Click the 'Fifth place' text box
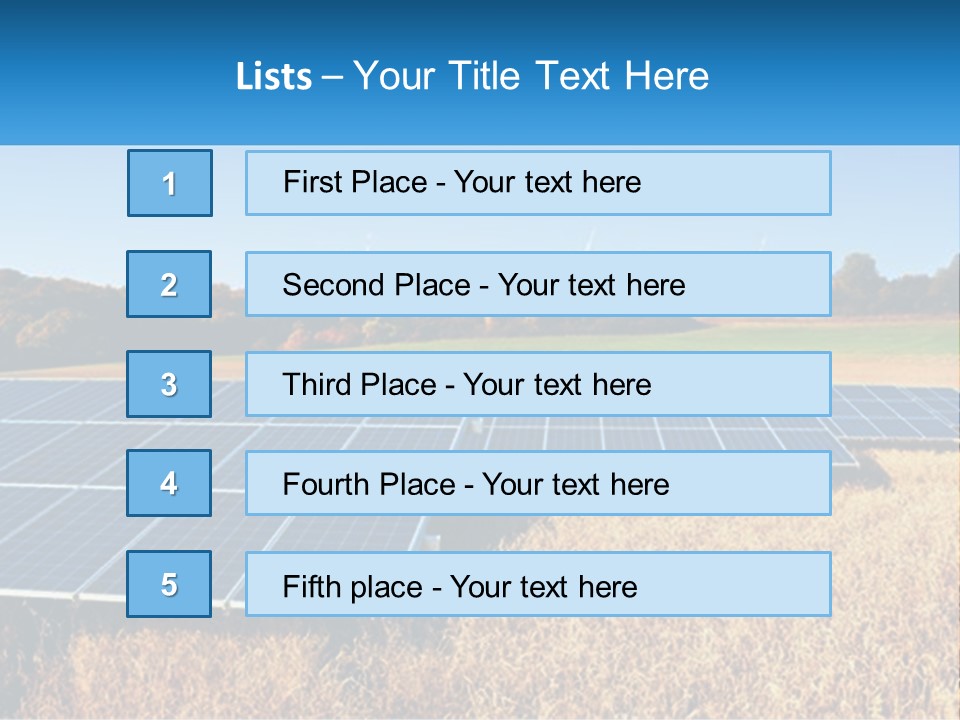 [x=538, y=585]
